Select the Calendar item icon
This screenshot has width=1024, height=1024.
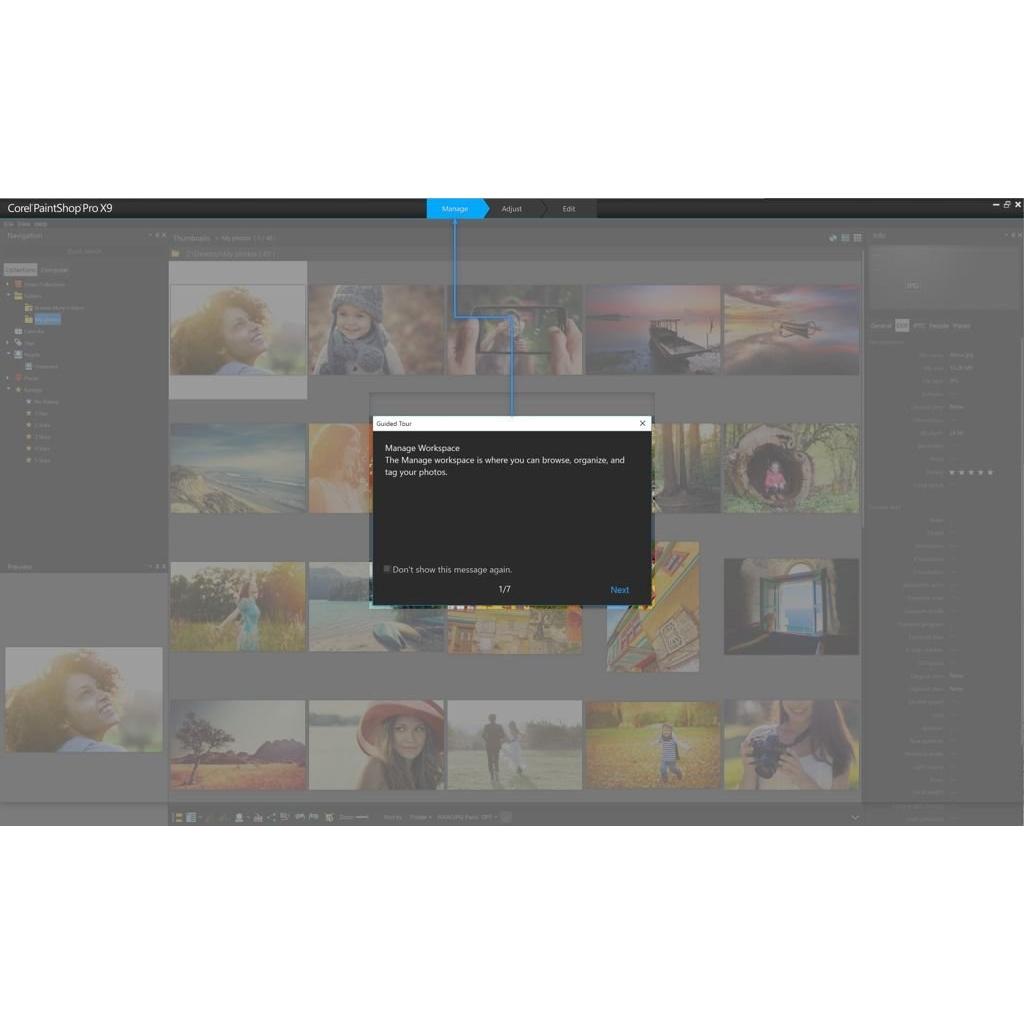18,331
